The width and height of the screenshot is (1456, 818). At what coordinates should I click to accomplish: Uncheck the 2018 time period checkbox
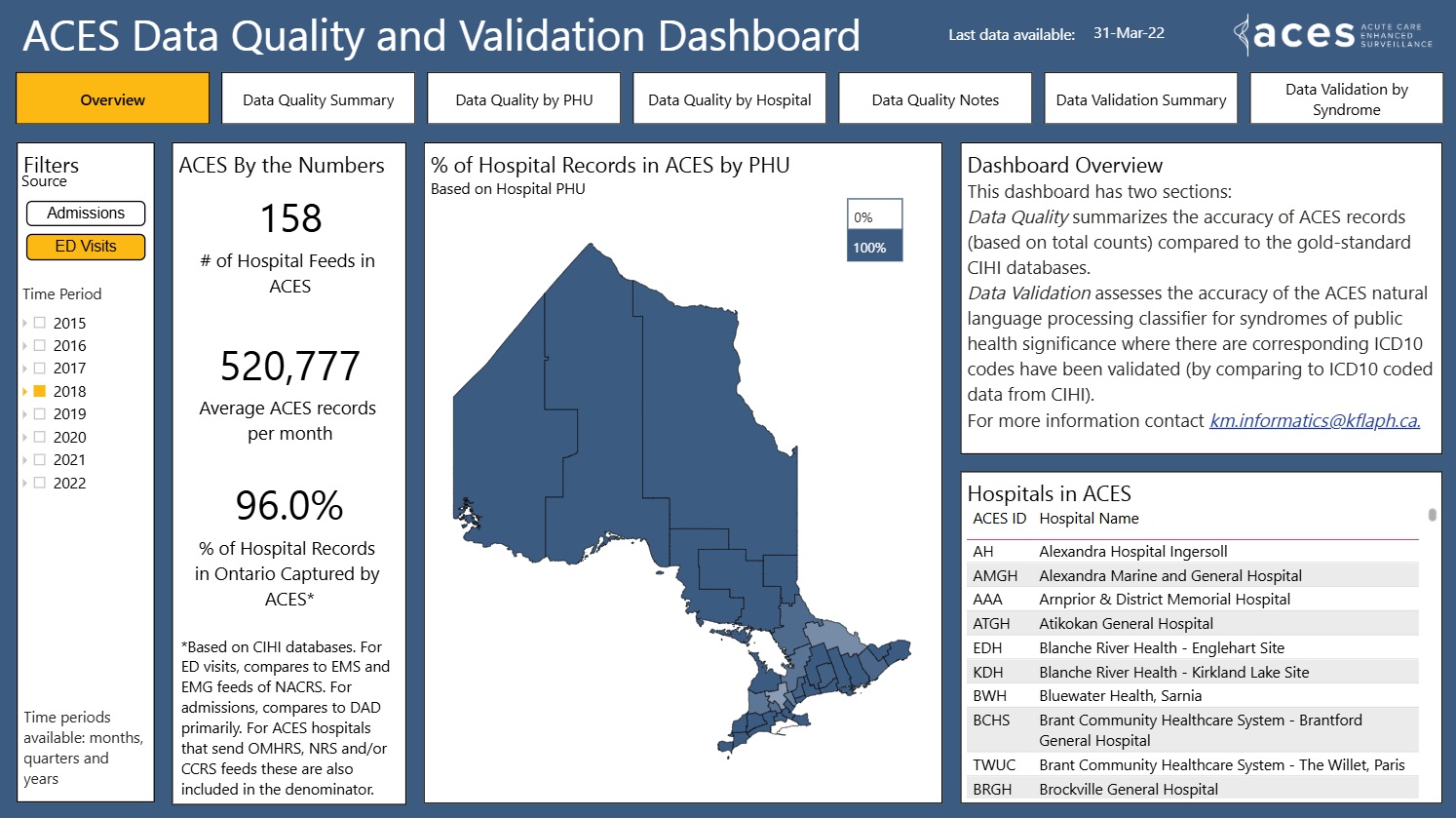(39, 390)
